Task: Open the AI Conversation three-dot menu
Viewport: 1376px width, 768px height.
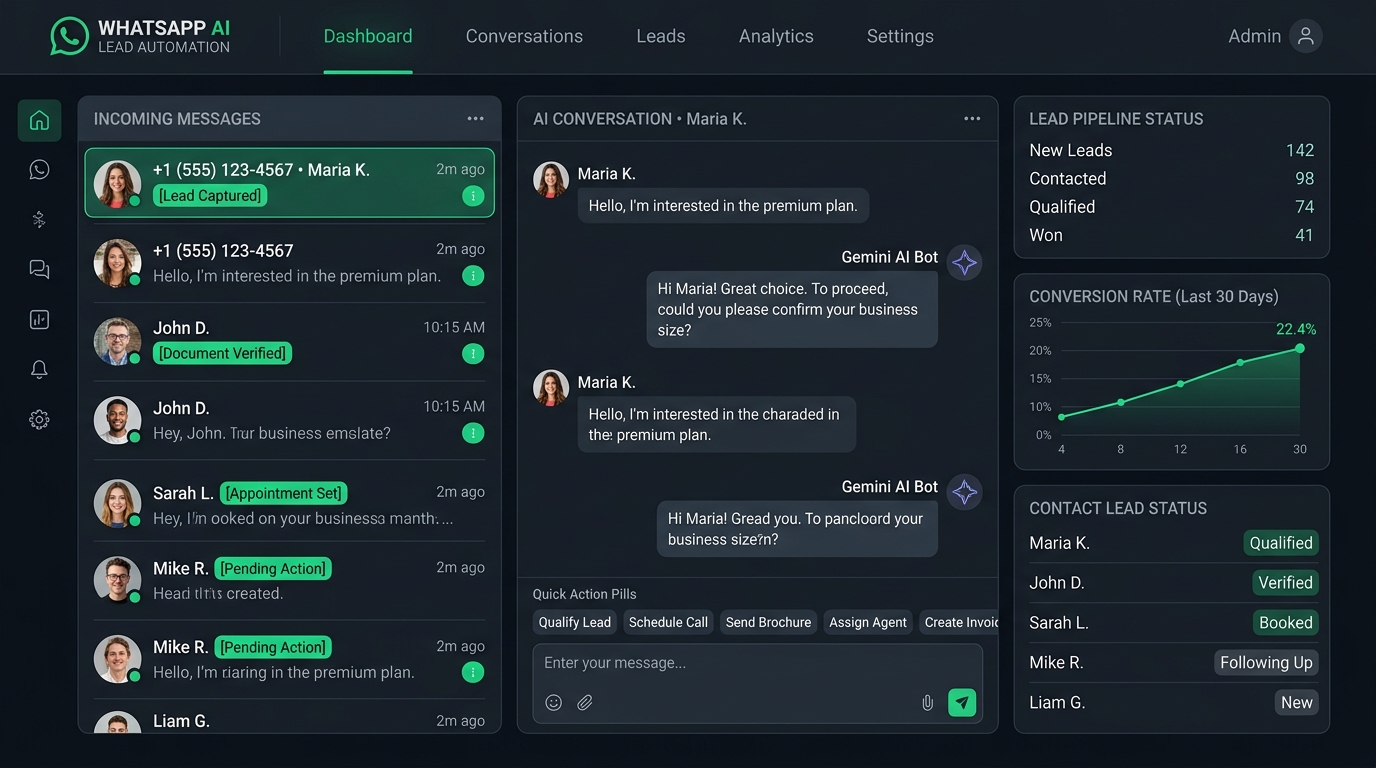Action: click(x=972, y=119)
